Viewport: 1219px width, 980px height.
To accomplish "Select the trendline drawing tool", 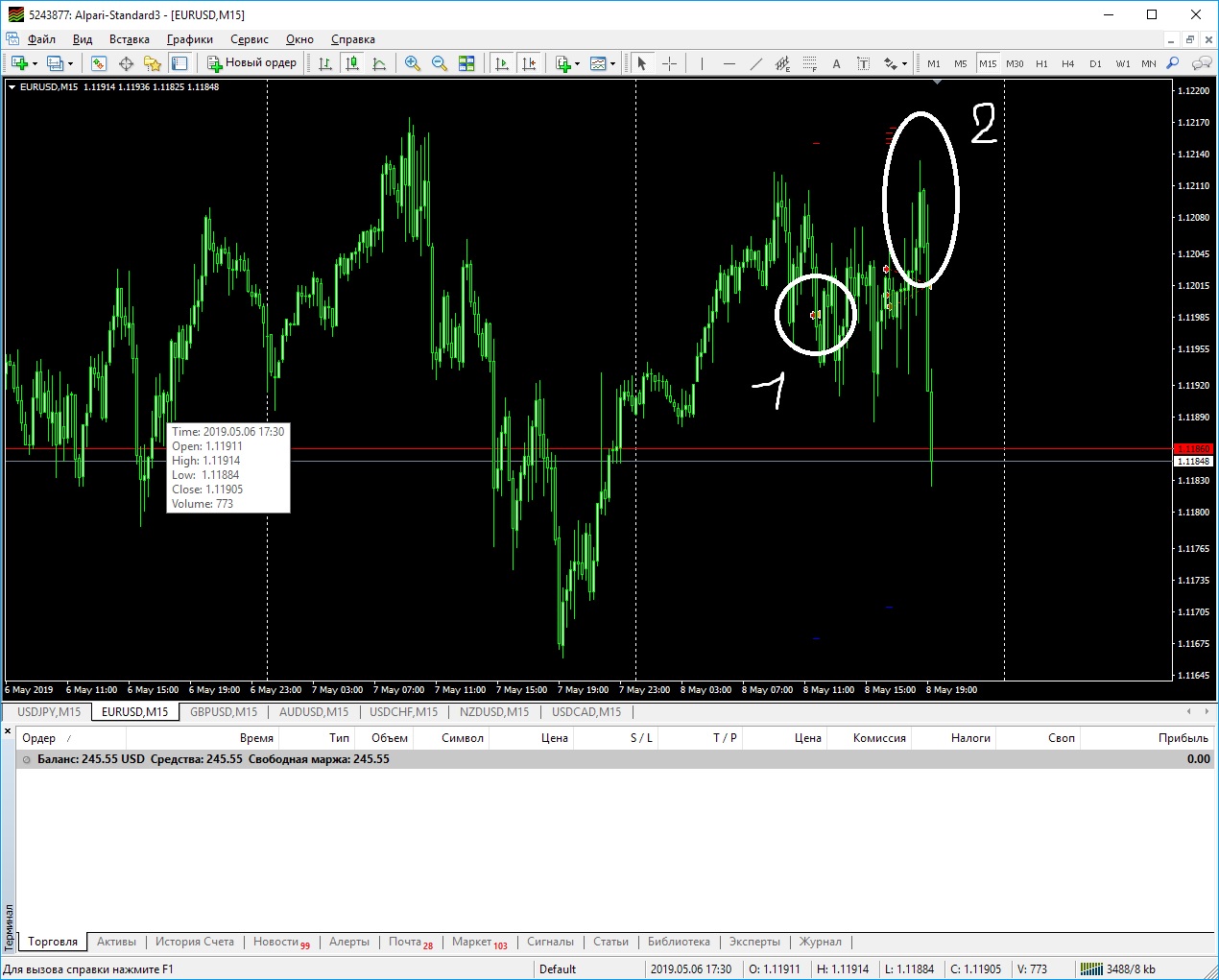I will 755,63.
